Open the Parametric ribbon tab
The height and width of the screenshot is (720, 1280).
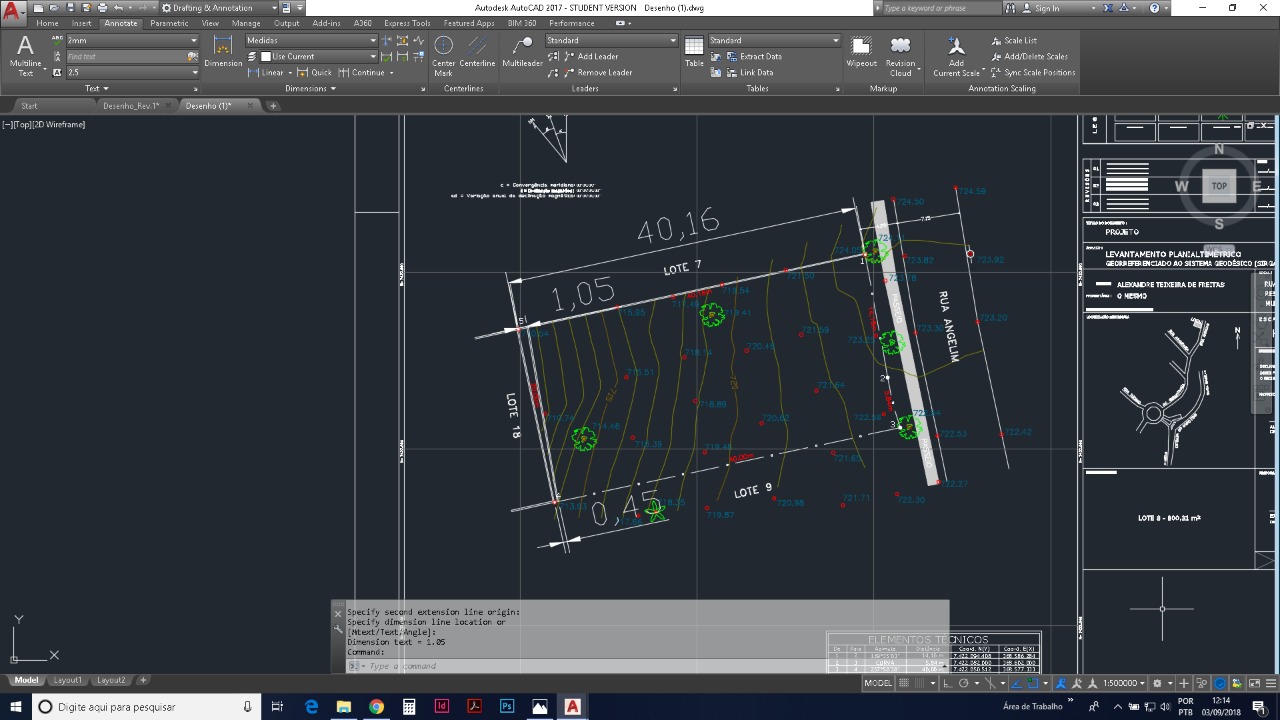169,23
